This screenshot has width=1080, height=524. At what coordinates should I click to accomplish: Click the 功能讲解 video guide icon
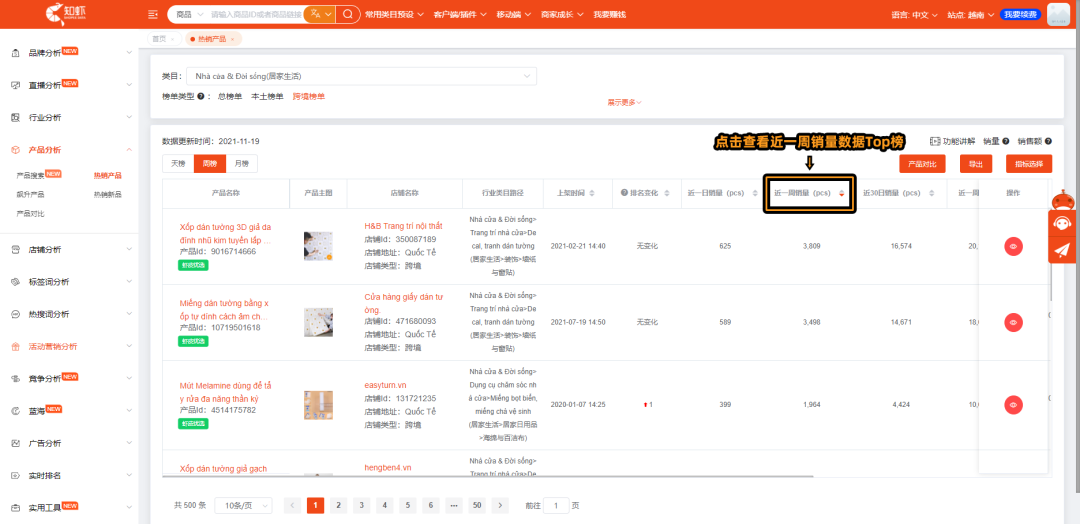pos(935,142)
